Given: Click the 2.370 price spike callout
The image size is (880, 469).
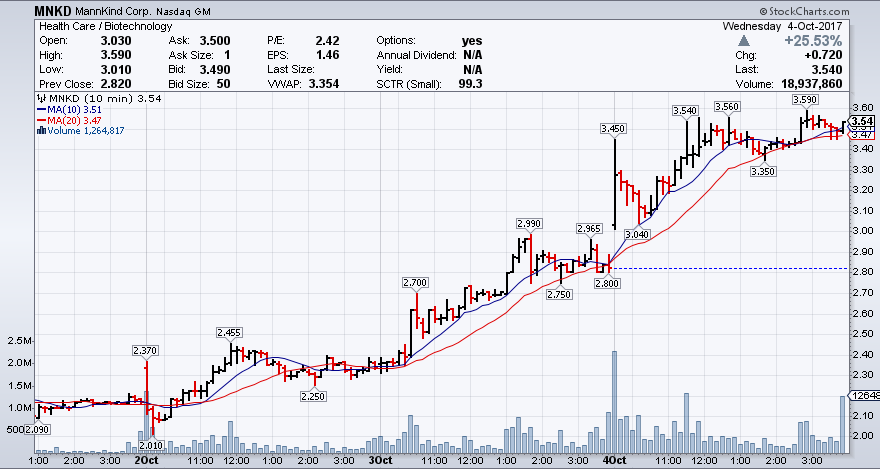Looking at the screenshot, I should click(x=145, y=350).
